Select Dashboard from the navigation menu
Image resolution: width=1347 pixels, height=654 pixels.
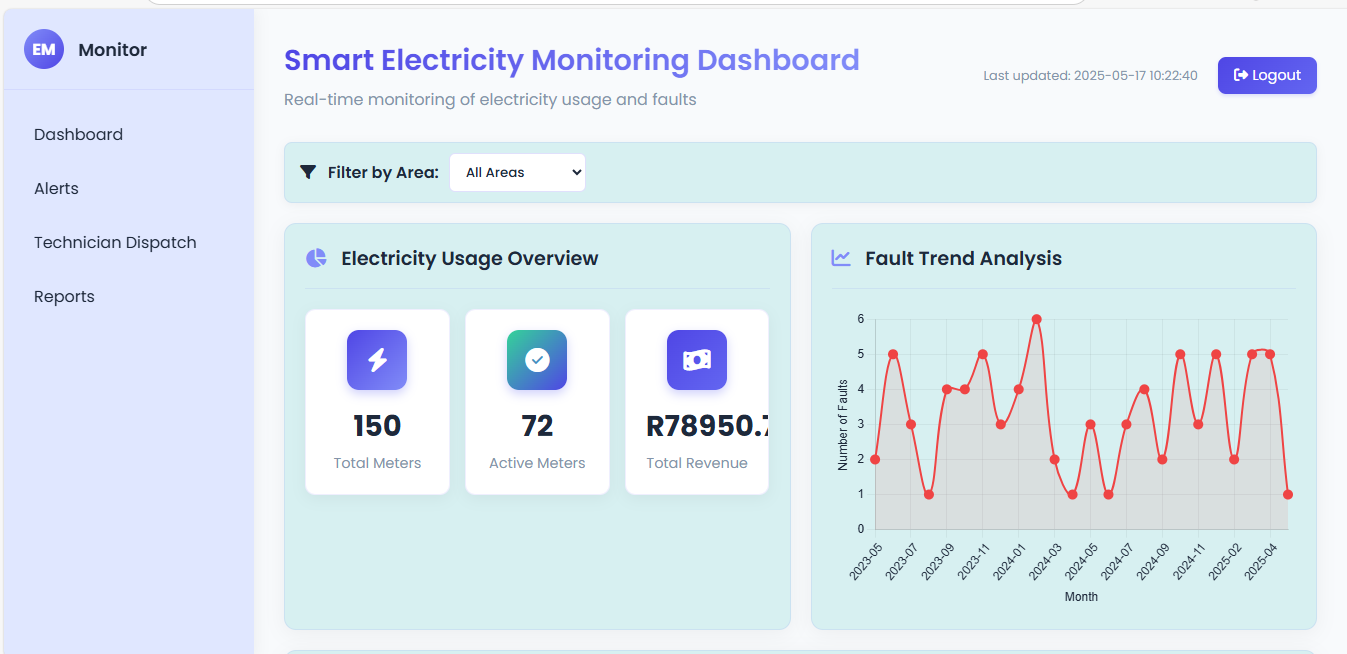tap(78, 134)
